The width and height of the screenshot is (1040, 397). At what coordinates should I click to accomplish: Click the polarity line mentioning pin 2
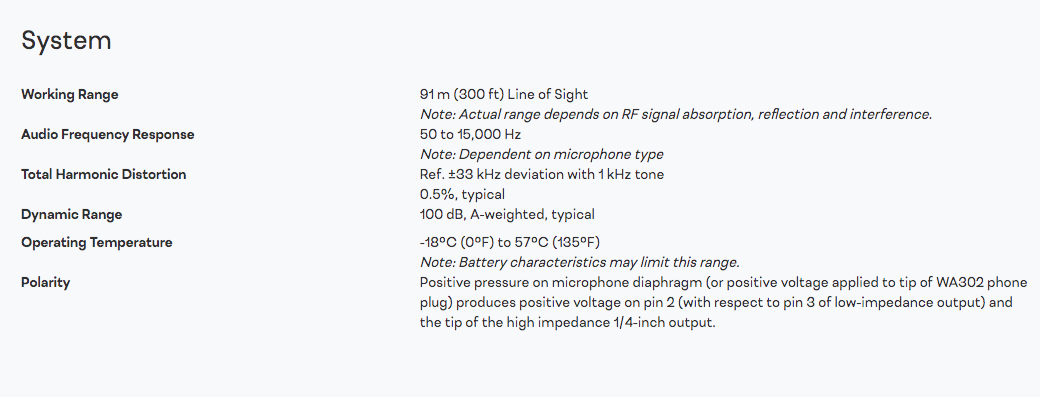(716, 303)
